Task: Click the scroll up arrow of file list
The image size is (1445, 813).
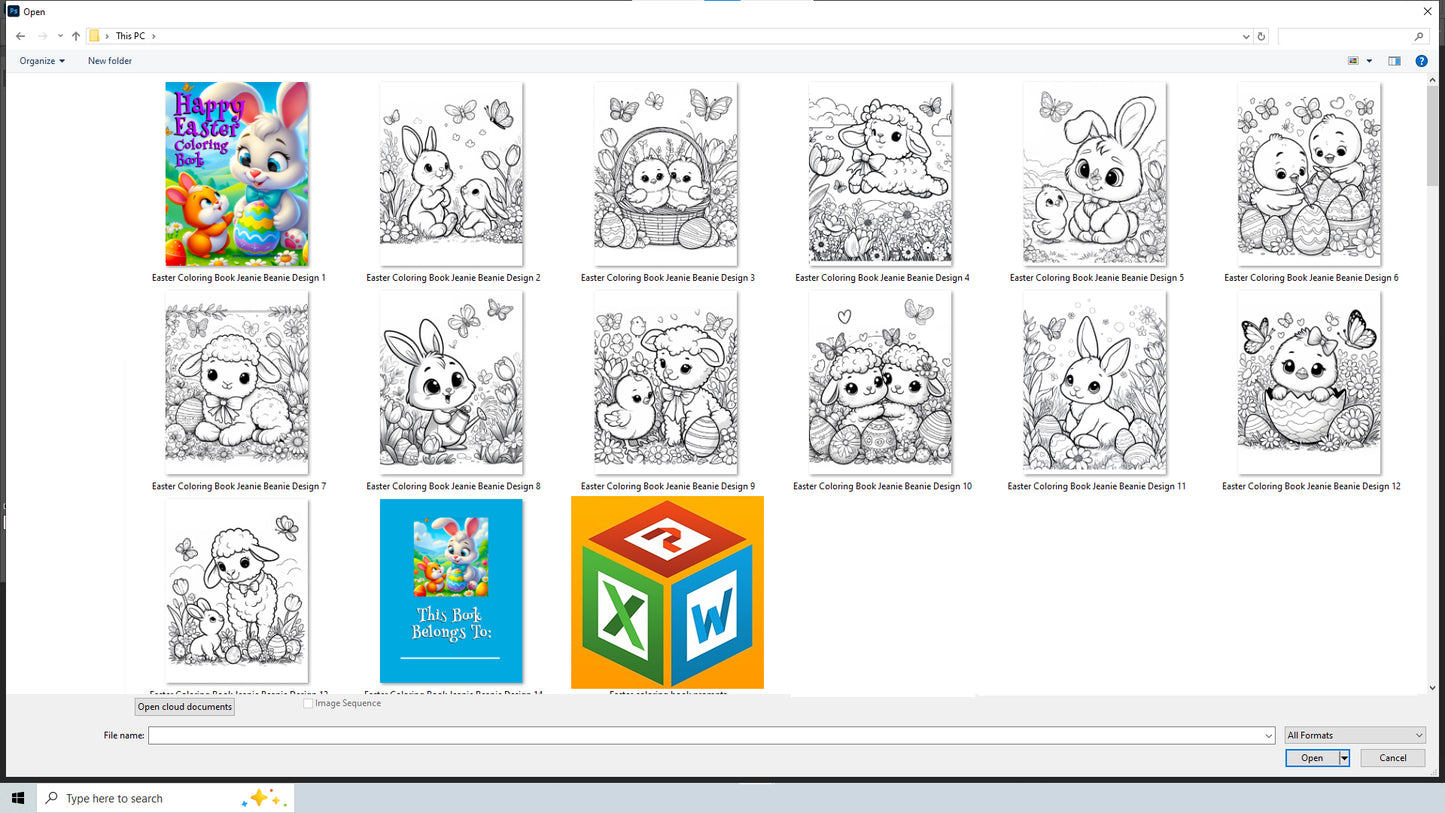Action: tap(1432, 80)
